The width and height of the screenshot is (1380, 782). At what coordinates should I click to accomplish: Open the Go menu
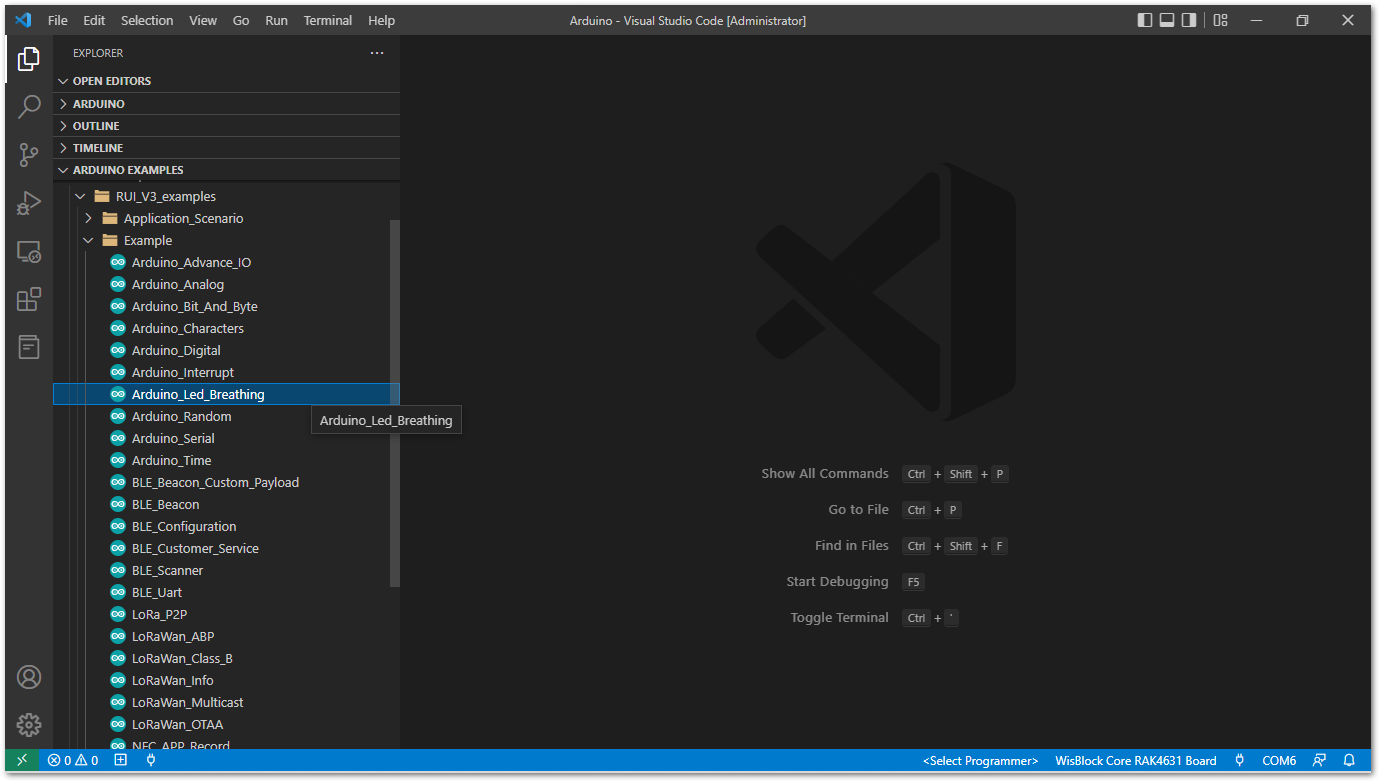click(x=241, y=20)
